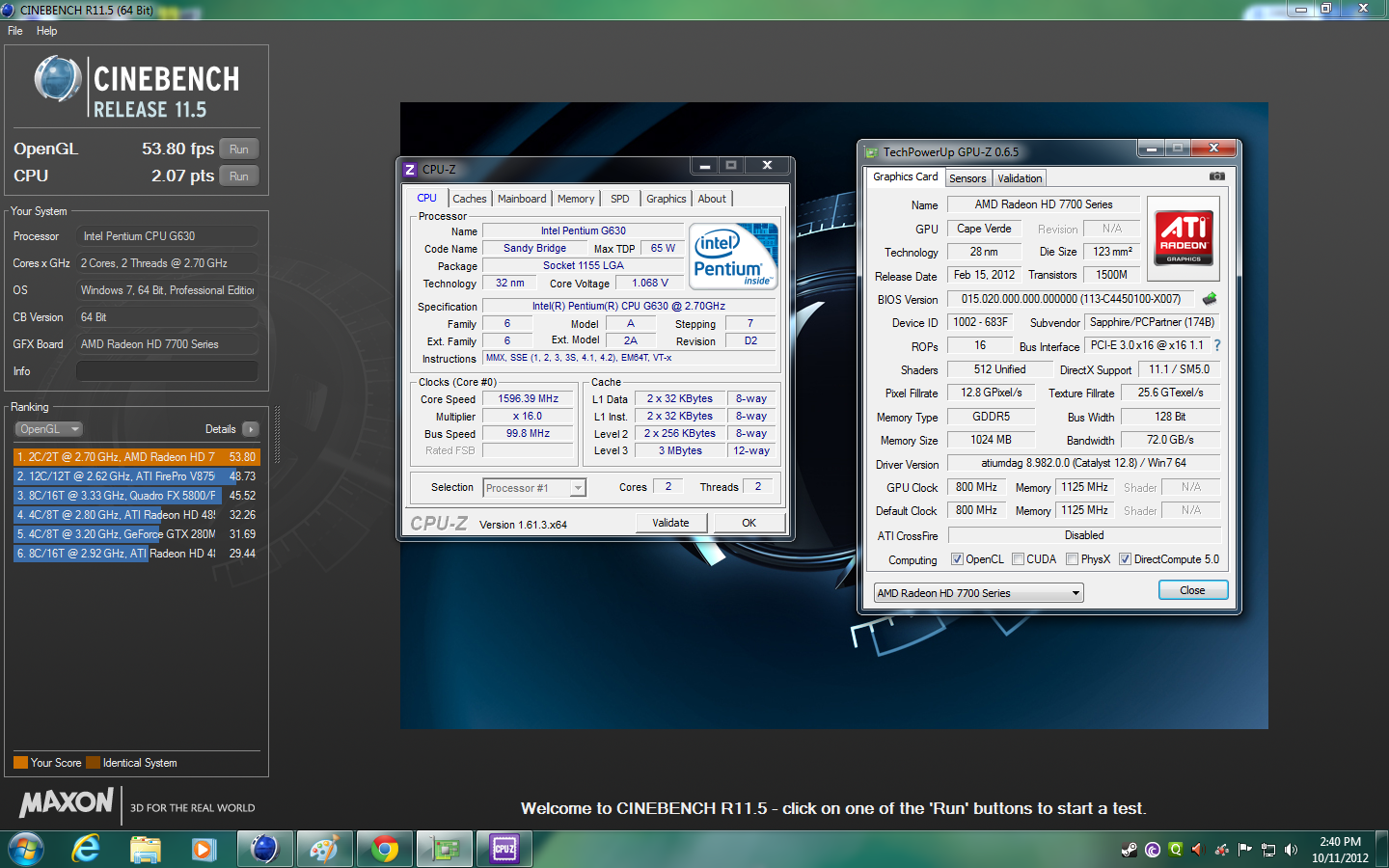The width and height of the screenshot is (1389, 868).
Task: Open the File menu in Cinebench
Action: click(15, 31)
